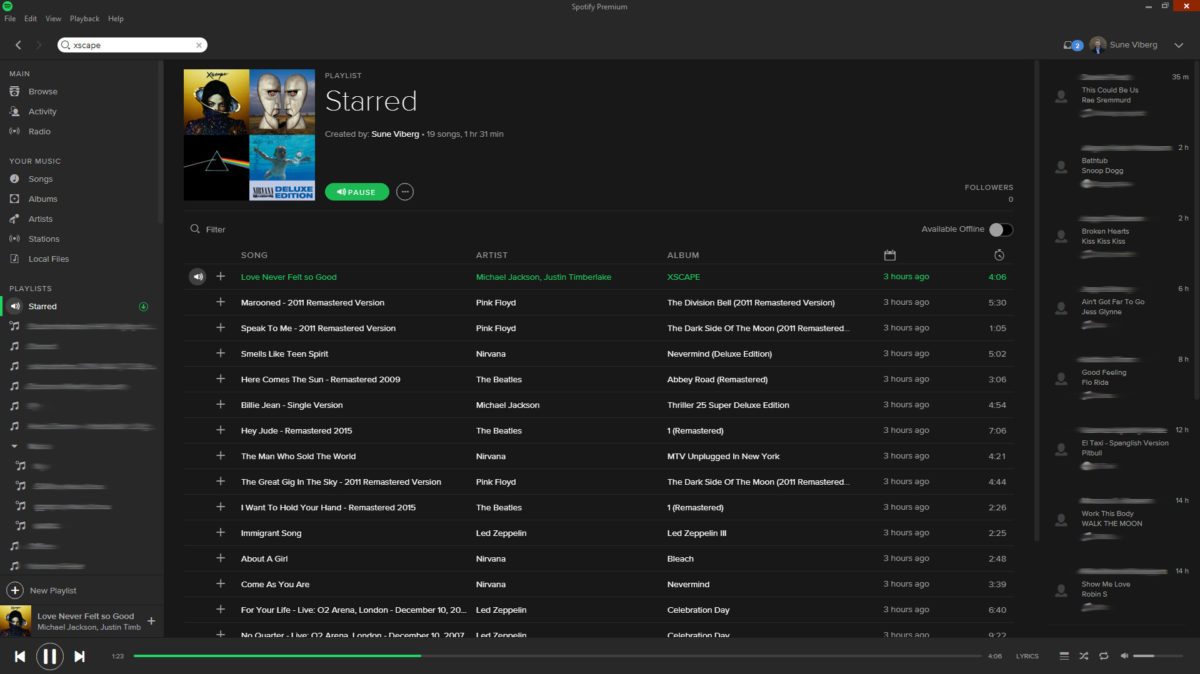Toggle shuffle in the playback bar
Viewport: 1200px width, 674px height.
[x=1084, y=656]
